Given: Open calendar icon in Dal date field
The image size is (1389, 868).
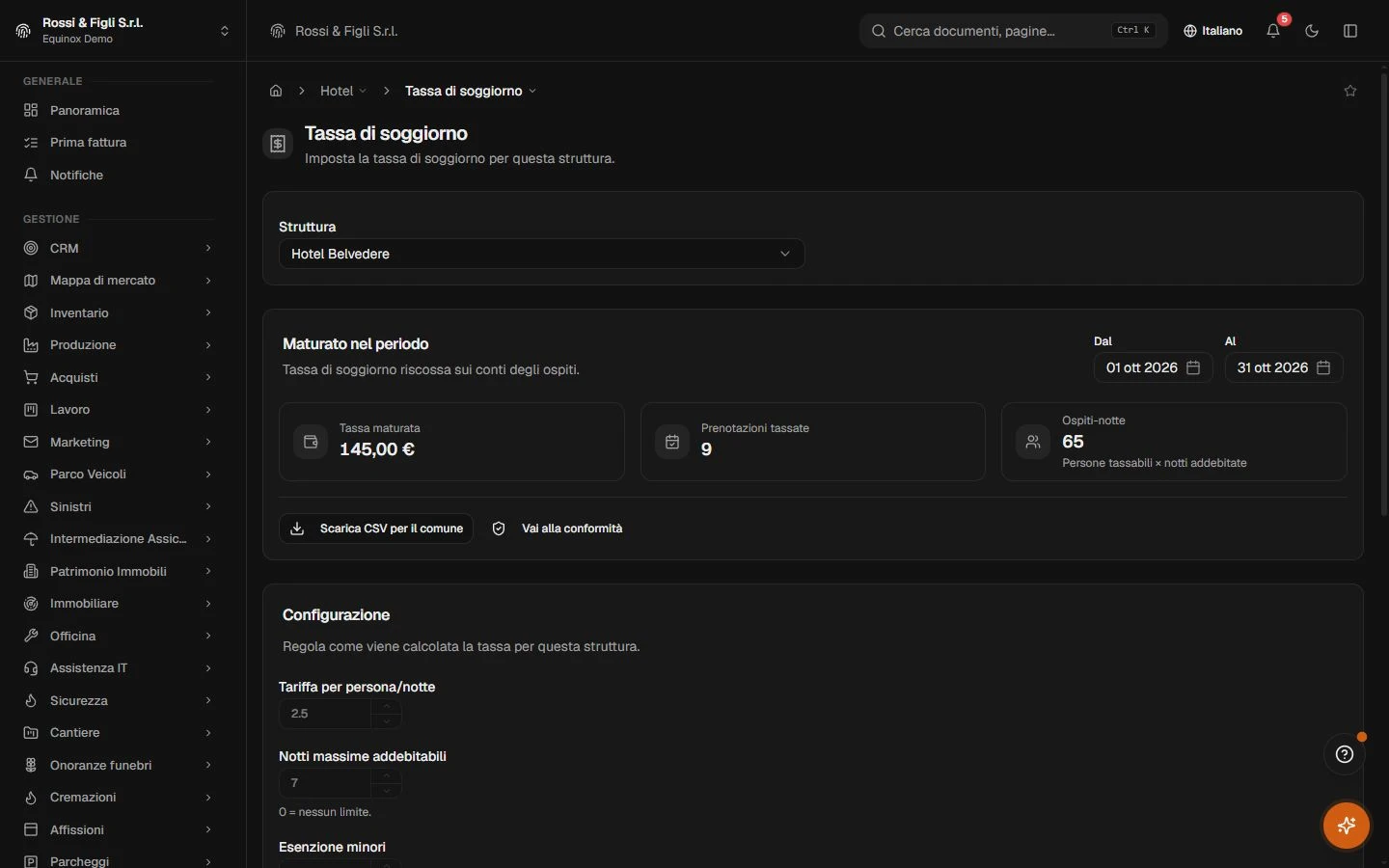Looking at the screenshot, I should [x=1193, y=367].
